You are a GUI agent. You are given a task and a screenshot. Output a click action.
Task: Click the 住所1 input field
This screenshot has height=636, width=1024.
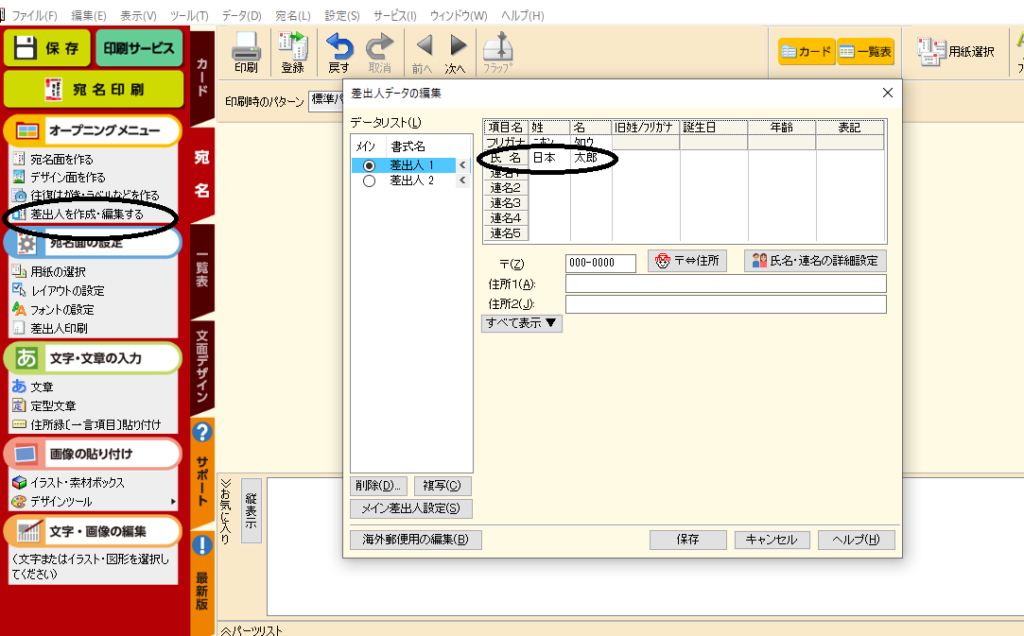(725, 284)
